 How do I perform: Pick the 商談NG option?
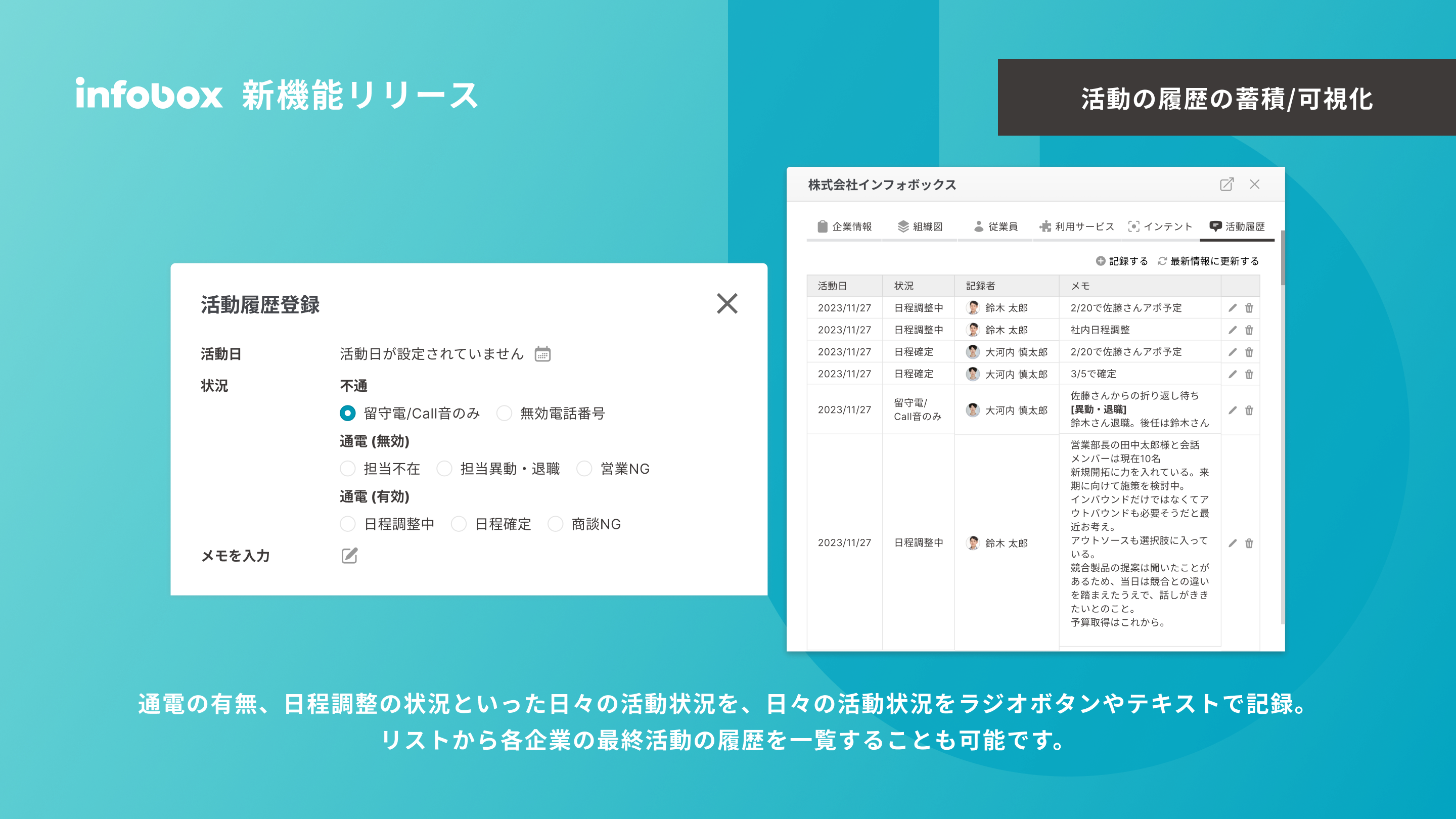pos(556,524)
